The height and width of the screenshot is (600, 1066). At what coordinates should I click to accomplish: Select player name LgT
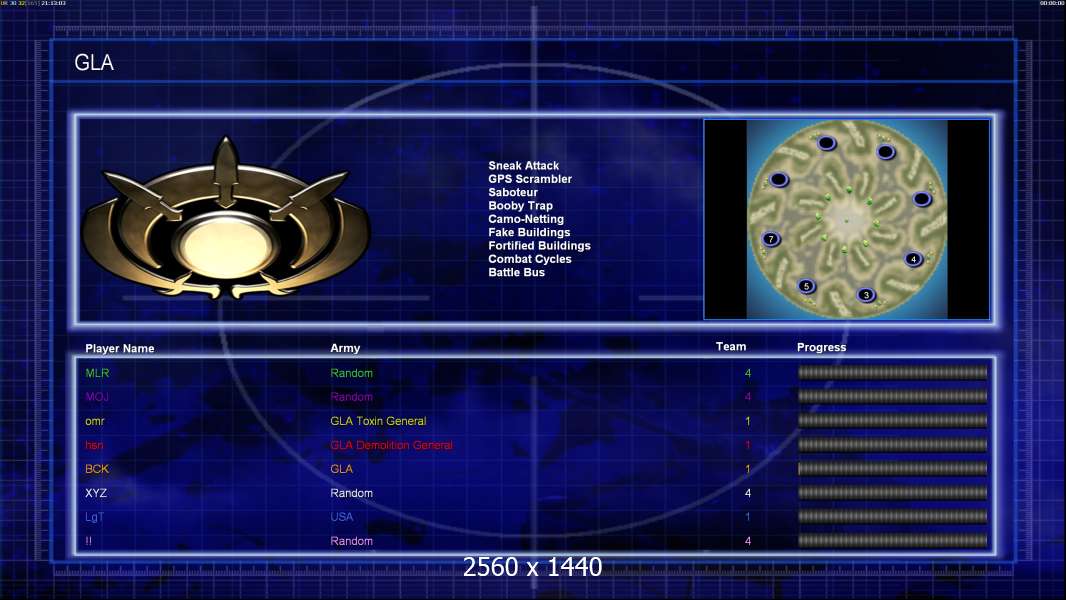[x=94, y=517]
